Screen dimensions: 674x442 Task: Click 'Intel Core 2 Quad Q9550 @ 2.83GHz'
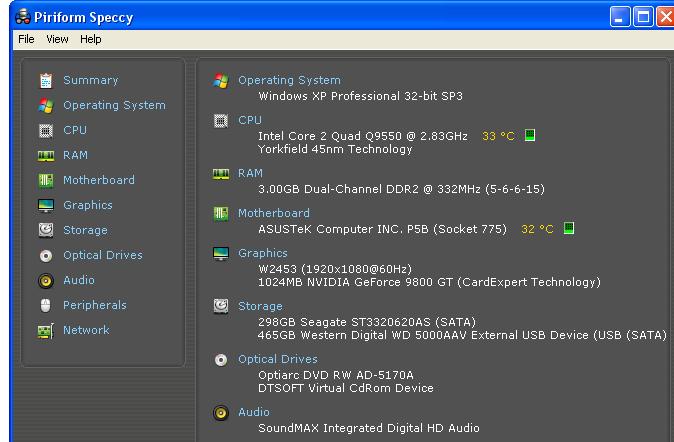click(x=363, y=136)
